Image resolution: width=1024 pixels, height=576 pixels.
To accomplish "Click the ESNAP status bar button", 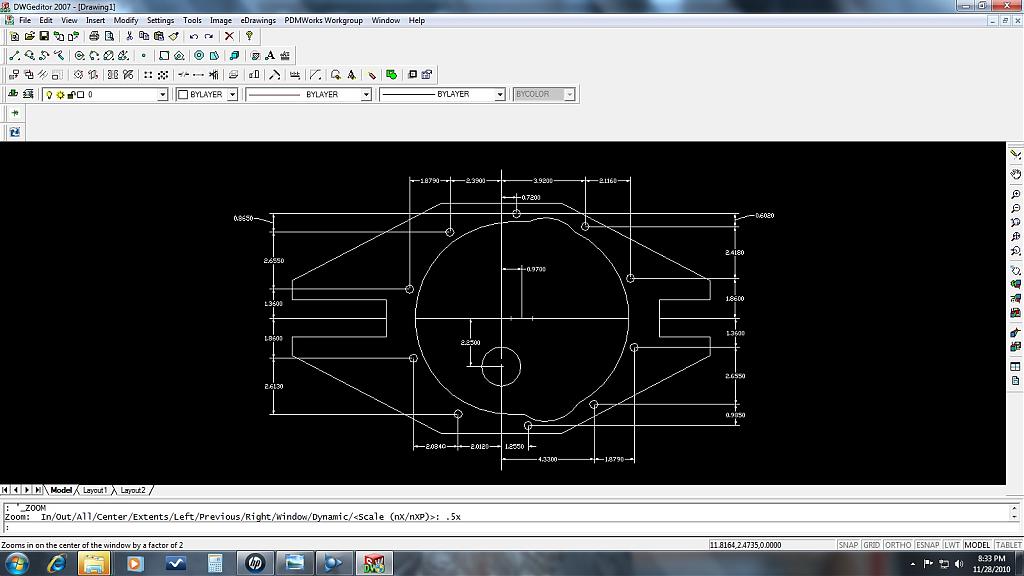I will [927, 545].
